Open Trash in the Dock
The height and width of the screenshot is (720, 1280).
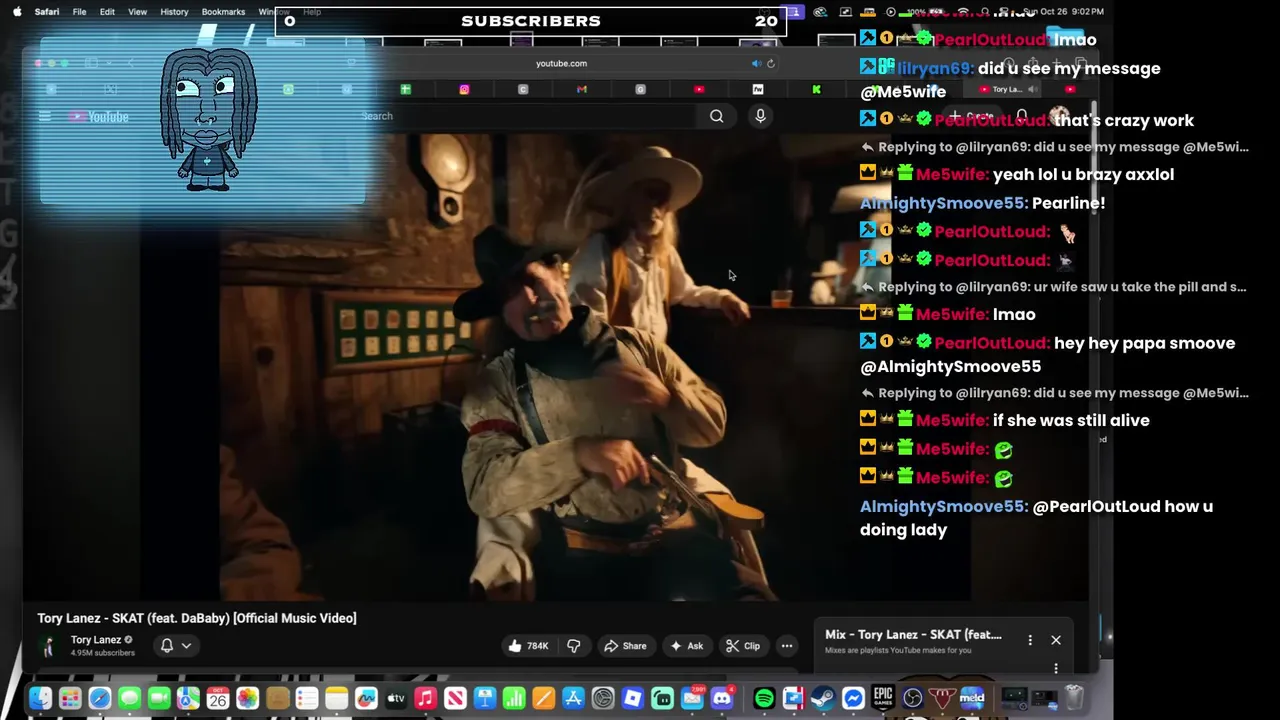coord(1074,698)
